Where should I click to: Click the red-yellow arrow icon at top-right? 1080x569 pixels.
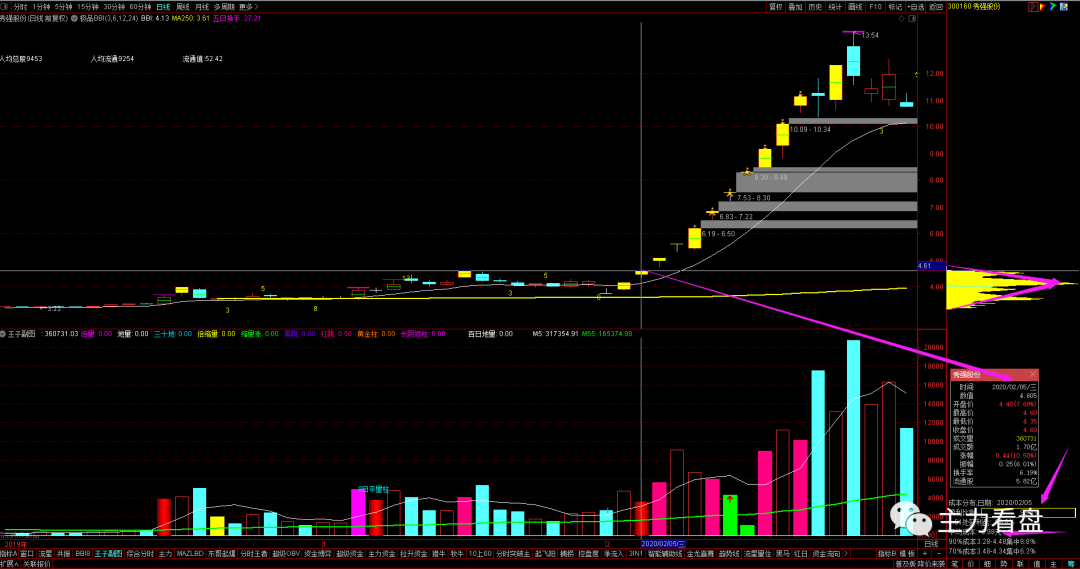tap(1043, 7)
